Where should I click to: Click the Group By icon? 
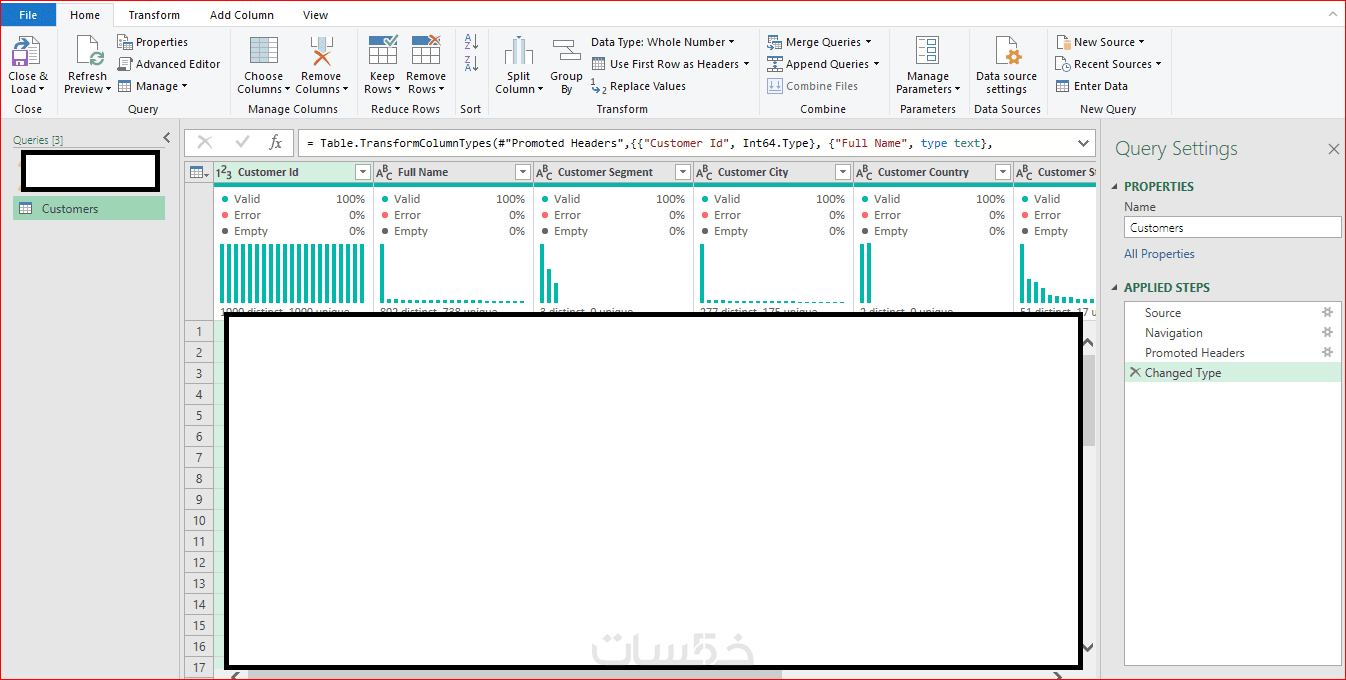[566, 52]
